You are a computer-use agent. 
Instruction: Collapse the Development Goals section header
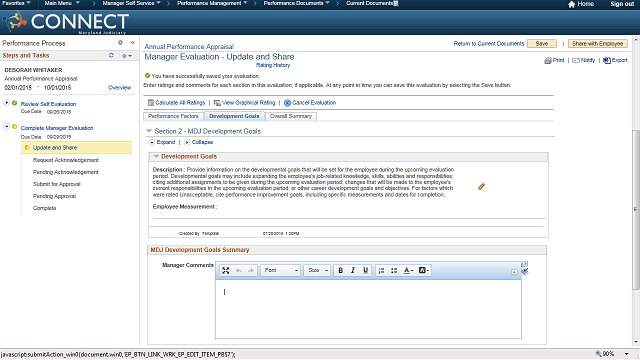point(156,156)
